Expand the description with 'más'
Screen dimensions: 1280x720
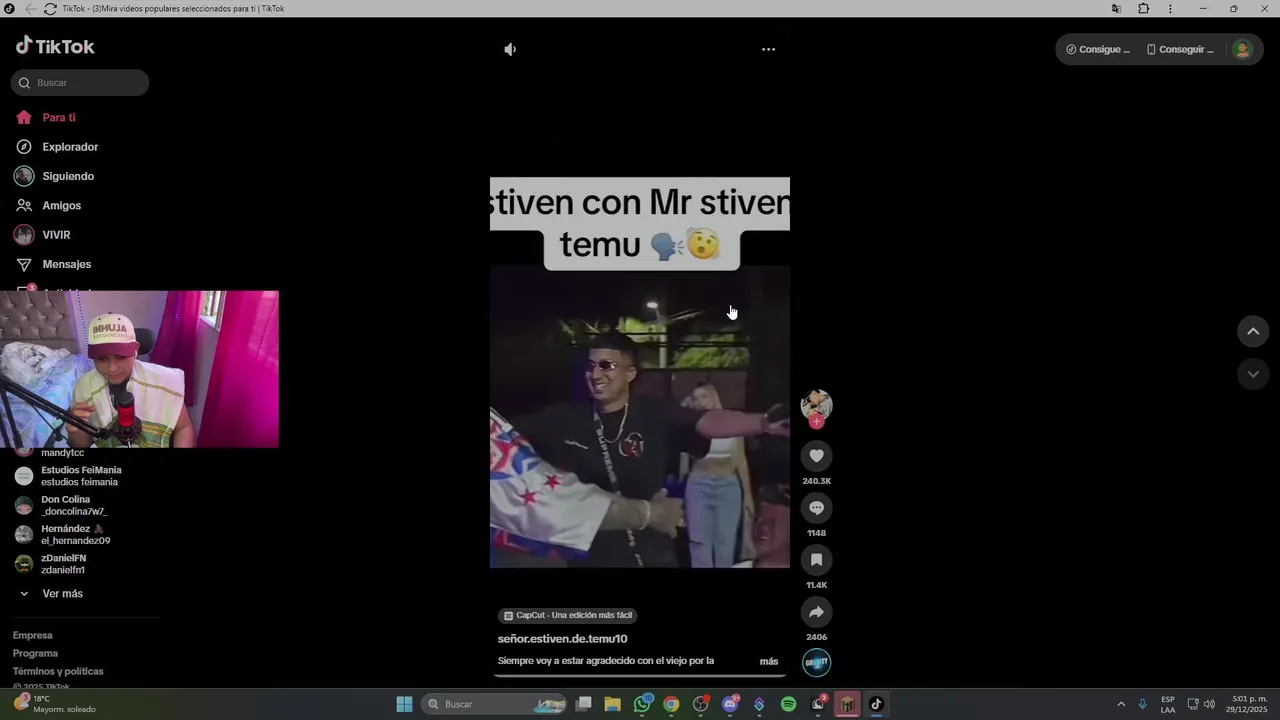(x=768, y=661)
